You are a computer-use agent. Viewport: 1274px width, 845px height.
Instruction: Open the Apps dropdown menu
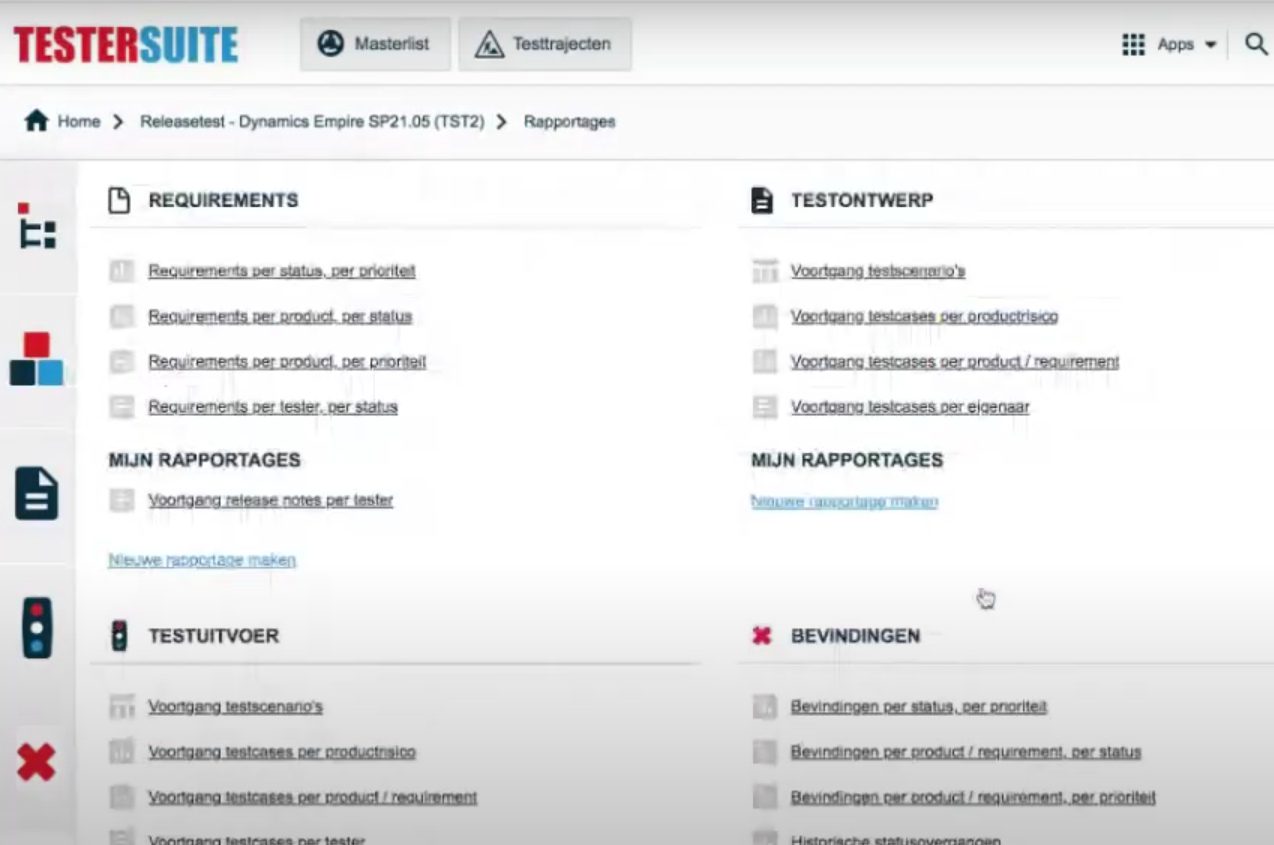(1169, 45)
